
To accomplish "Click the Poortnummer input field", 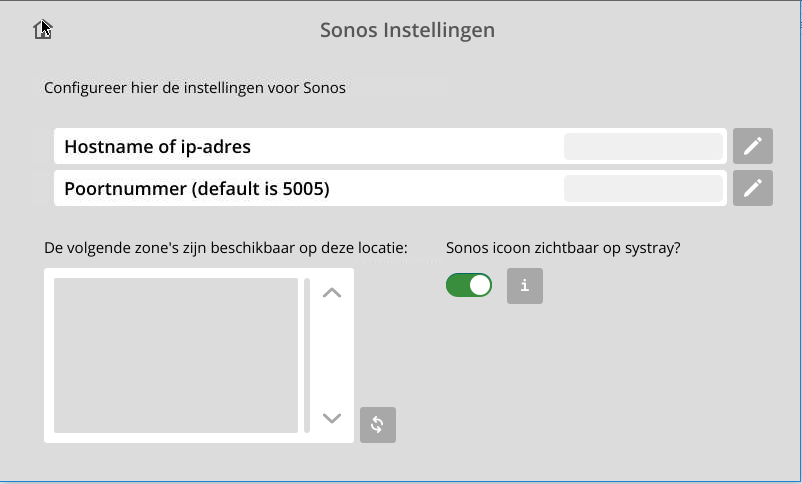I will pos(643,189).
